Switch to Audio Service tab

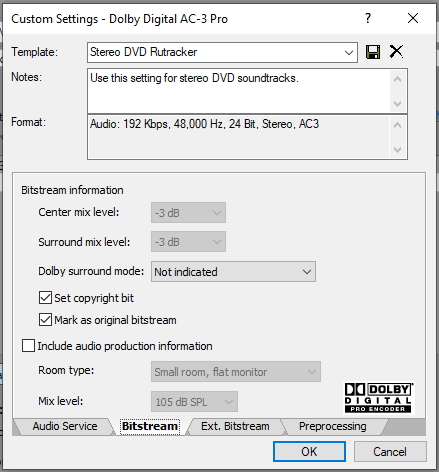[x=65, y=426]
